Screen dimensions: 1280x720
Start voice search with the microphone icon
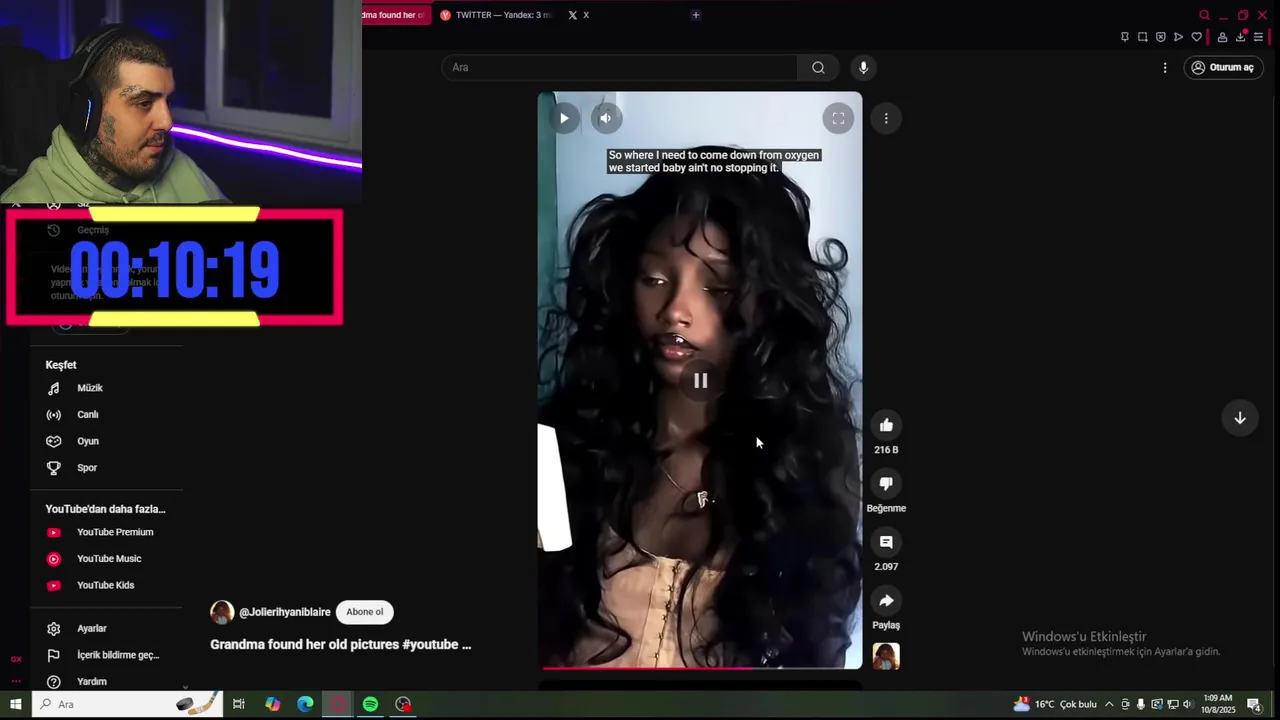[x=864, y=67]
